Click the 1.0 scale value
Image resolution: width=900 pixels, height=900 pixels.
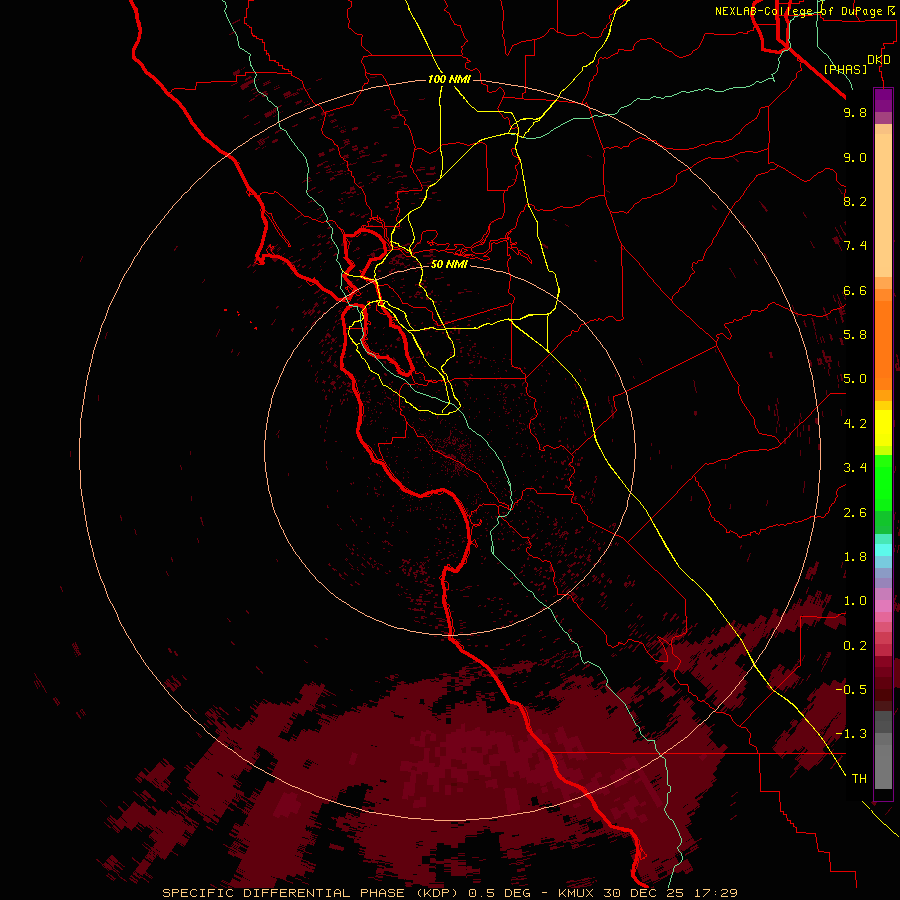[855, 601]
